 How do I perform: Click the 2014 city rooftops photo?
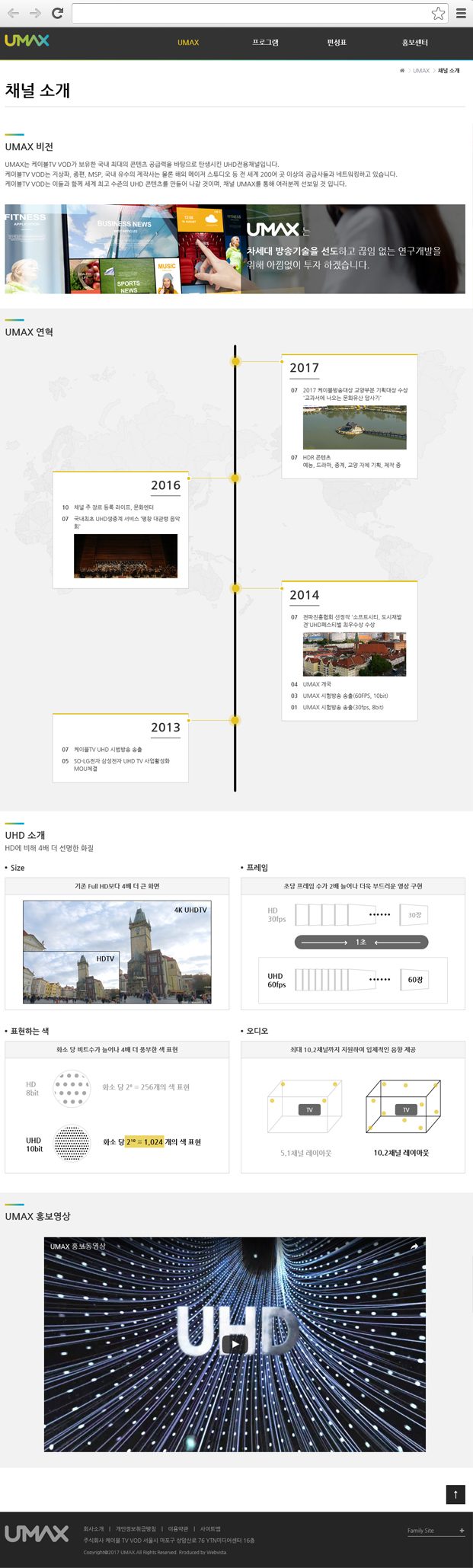[354, 654]
